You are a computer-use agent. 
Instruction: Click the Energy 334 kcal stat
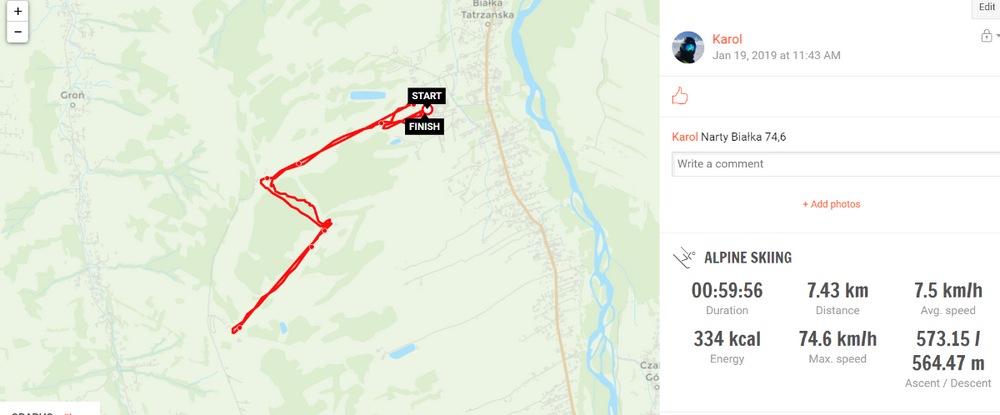[x=727, y=346]
